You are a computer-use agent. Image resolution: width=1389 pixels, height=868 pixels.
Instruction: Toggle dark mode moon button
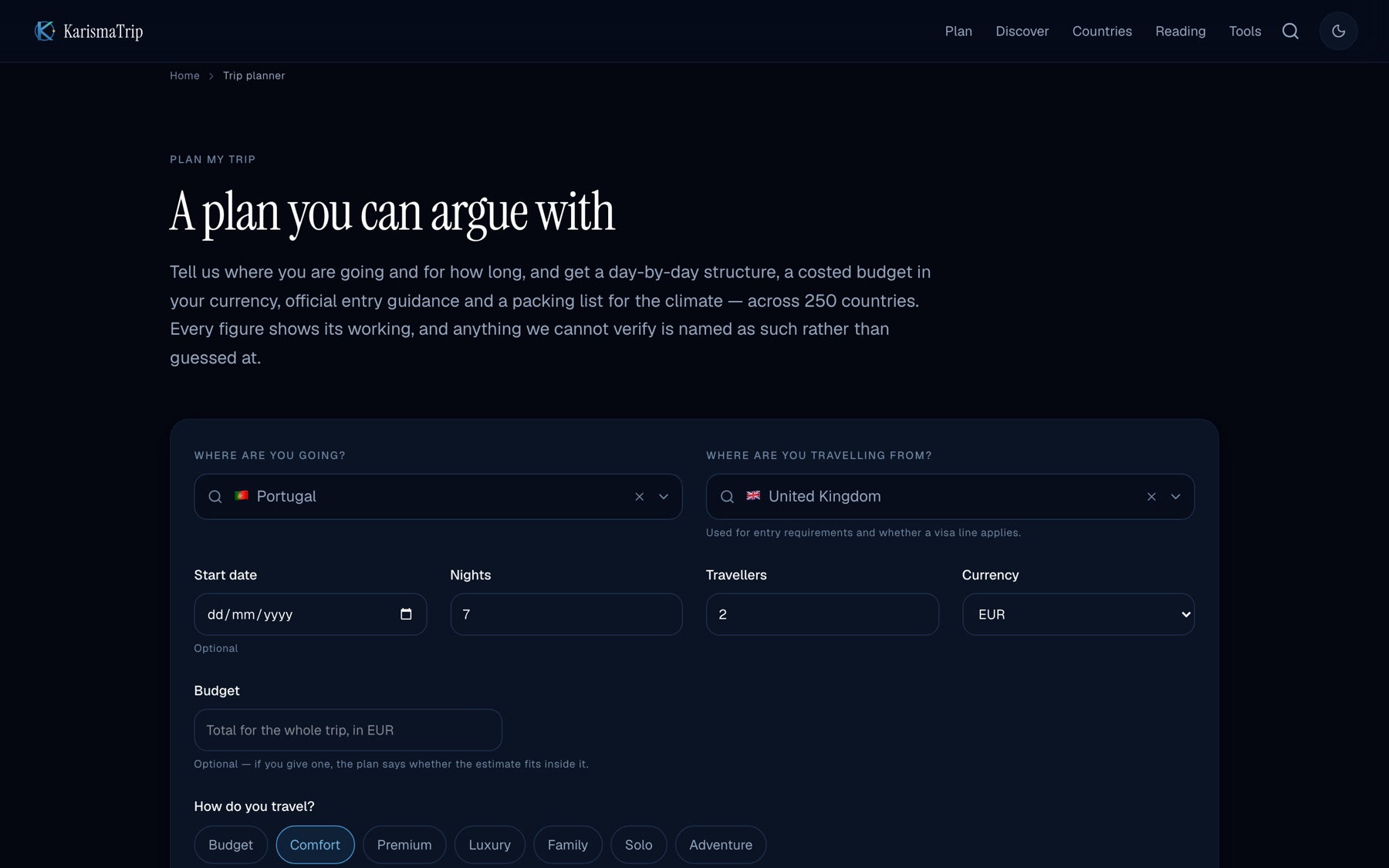point(1338,31)
